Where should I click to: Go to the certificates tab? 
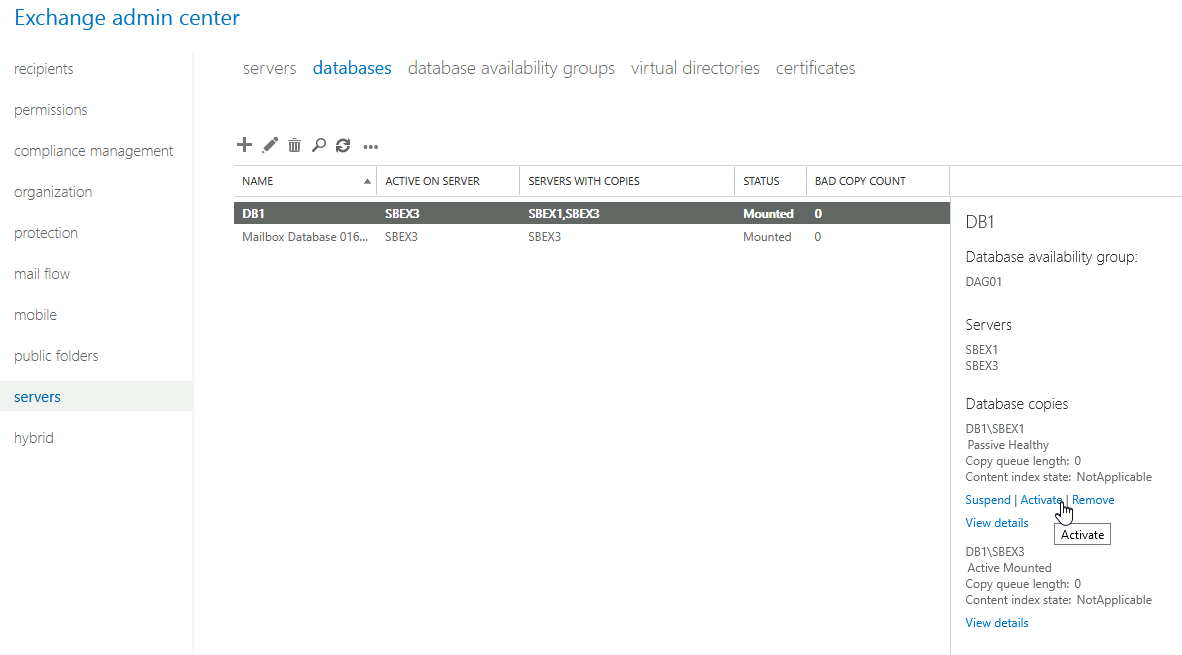coord(815,68)
